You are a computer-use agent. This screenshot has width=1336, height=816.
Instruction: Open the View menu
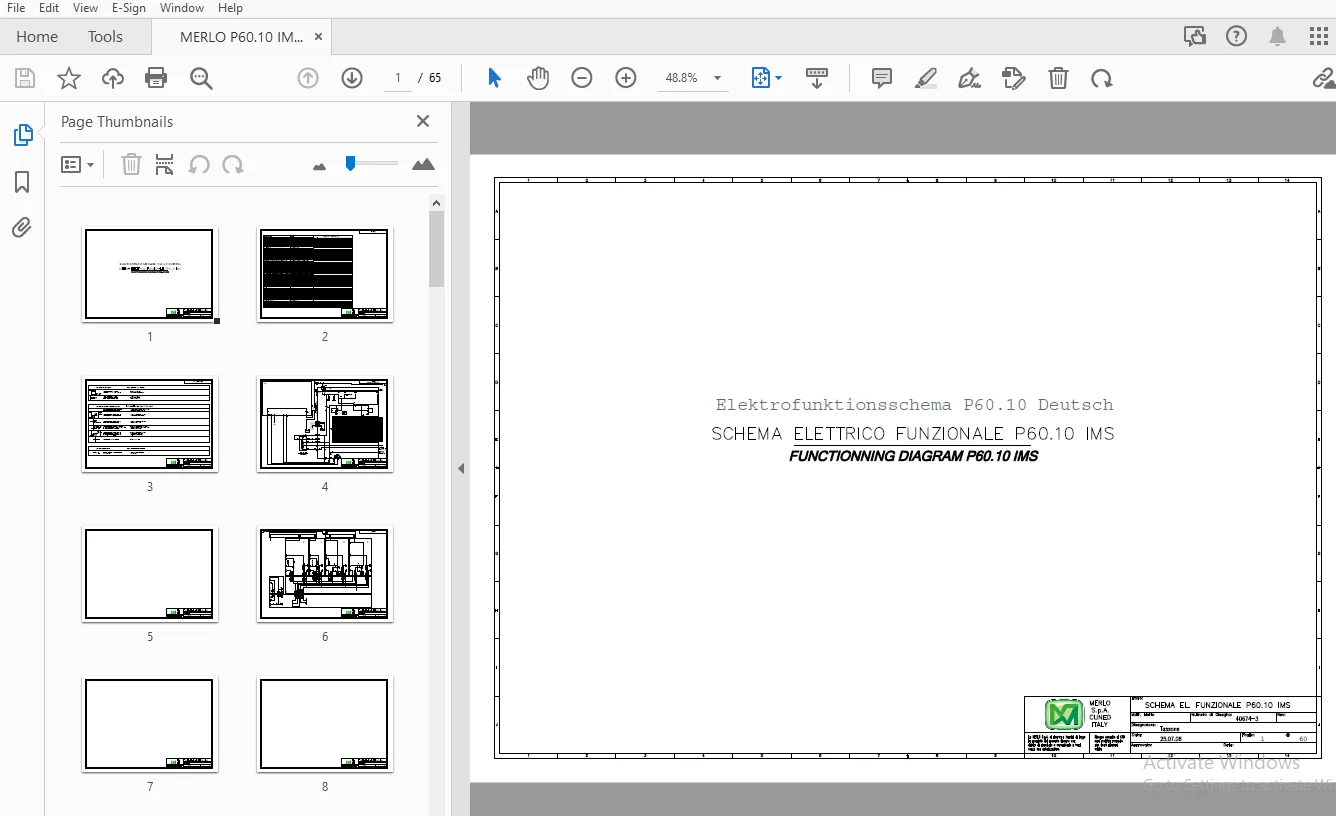(85, 8)
